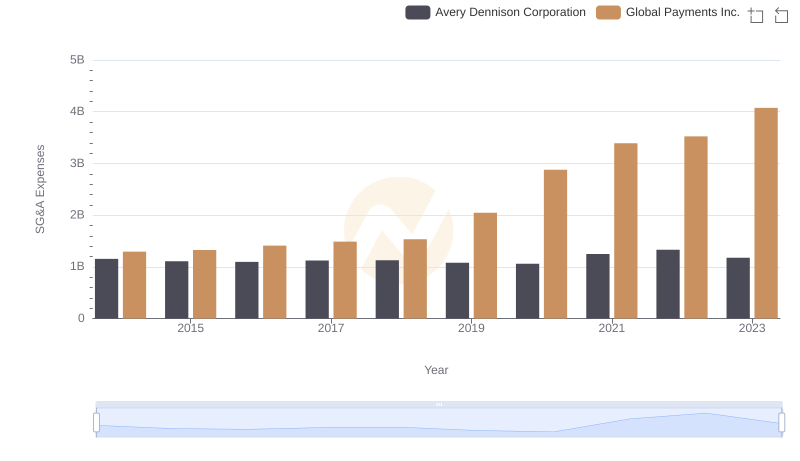Image resolution: width=800 pixels, height=461 pixels.
Task: Click the 1B y-axis label
Action: pyautogui.click(x=78, y=266)
